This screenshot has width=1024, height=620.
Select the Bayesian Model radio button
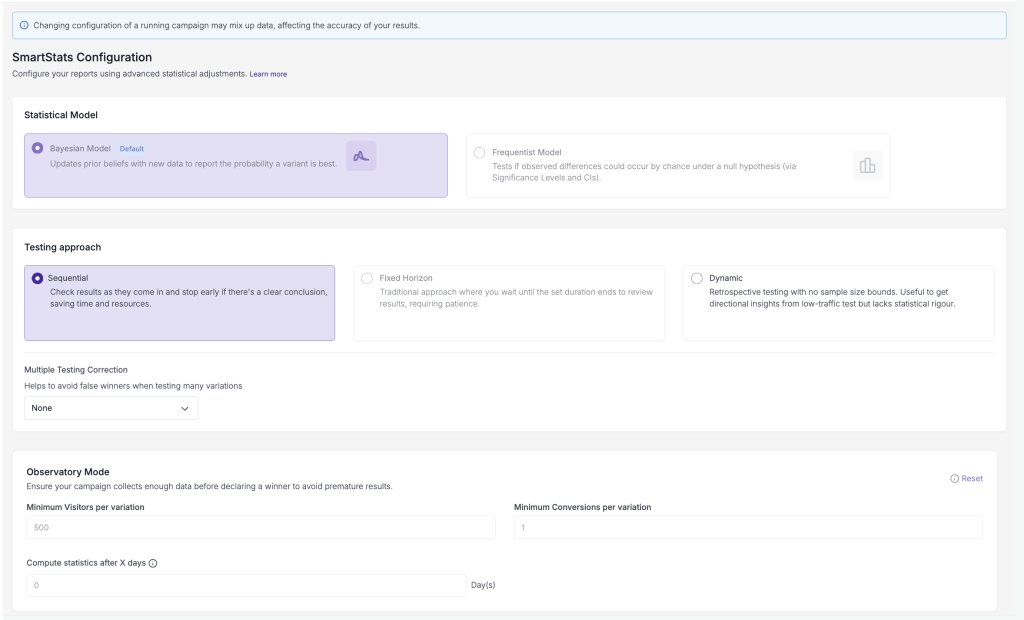(38, 148)
